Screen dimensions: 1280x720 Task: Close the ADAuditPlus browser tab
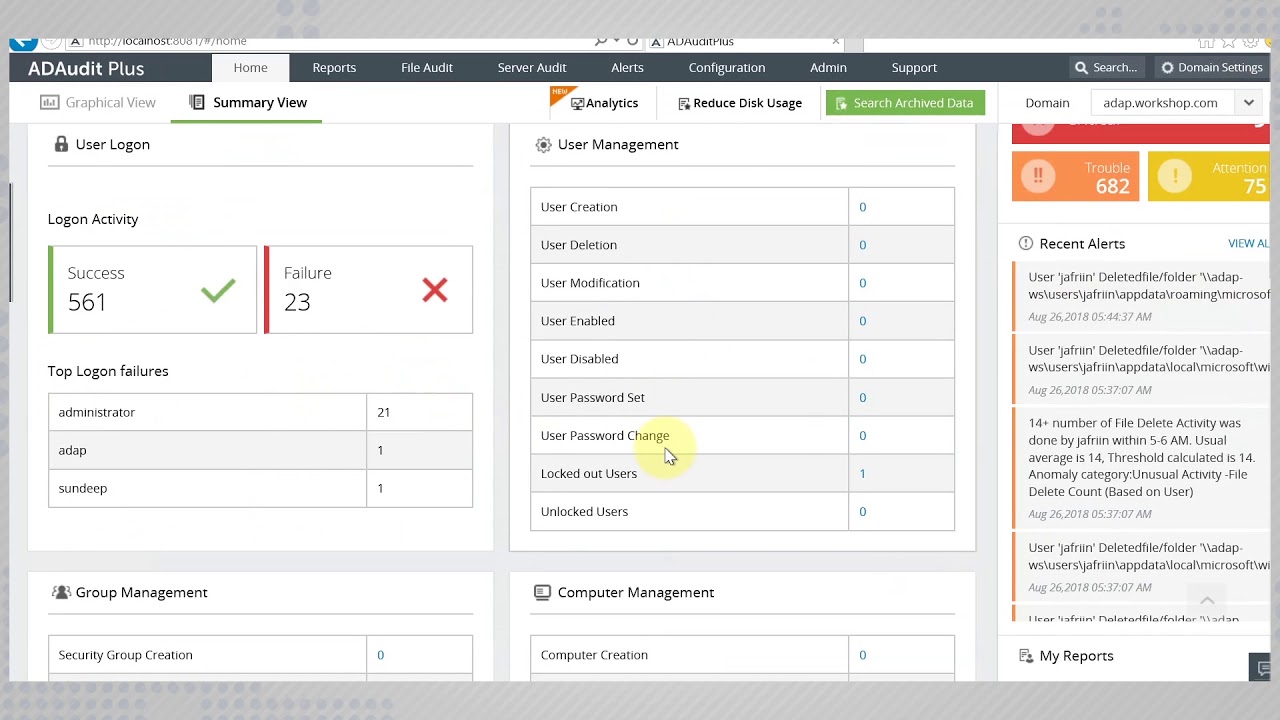(x=836, y=42)
